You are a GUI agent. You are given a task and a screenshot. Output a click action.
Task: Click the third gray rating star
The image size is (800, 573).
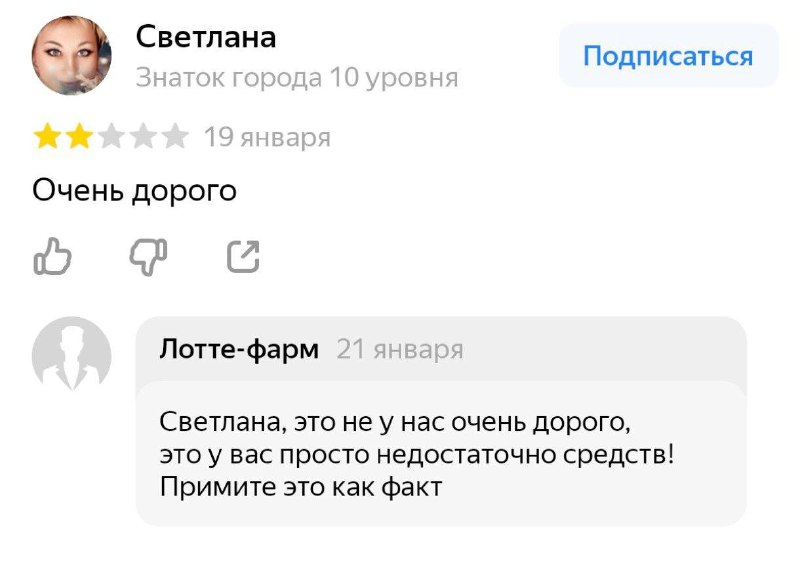coord(111,137)
